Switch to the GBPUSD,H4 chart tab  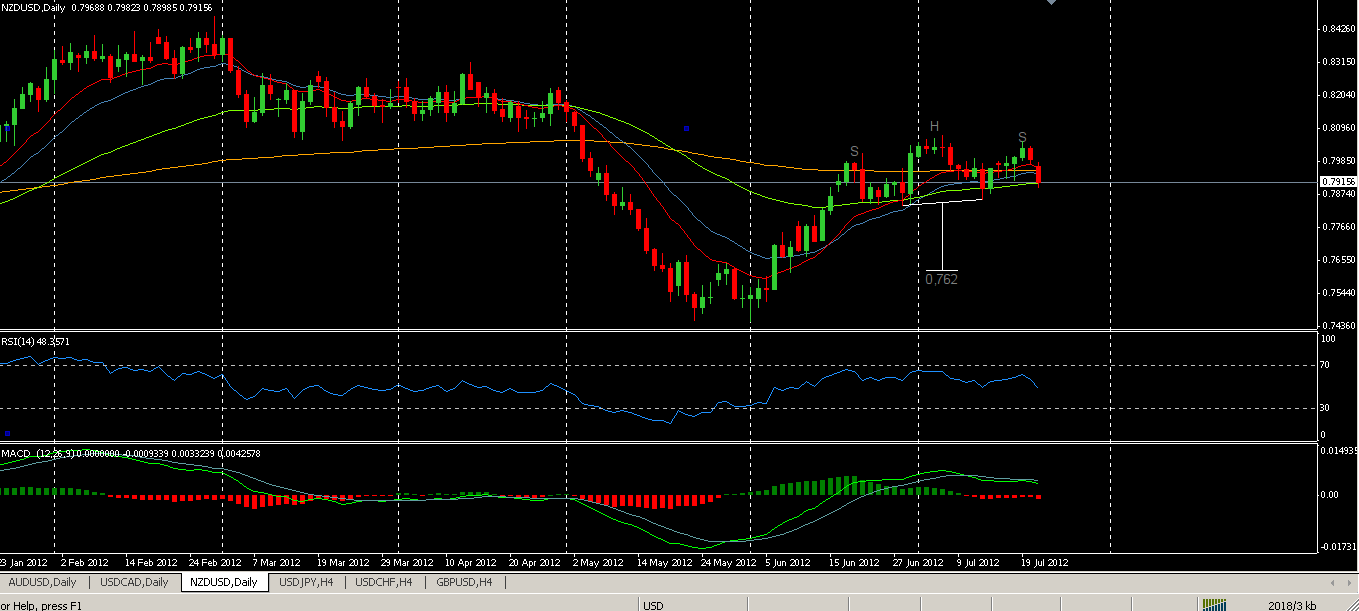click(464, 582)
